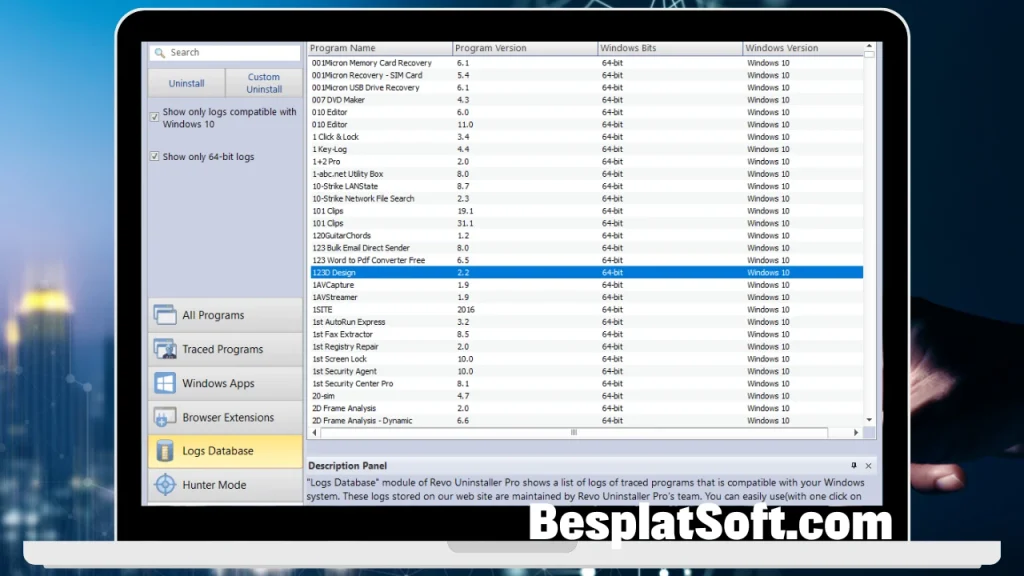This screenshot has width=1024, height=576.
Task: Activate the Hunter Mode crosshair icon
Action: coord(165,486)
